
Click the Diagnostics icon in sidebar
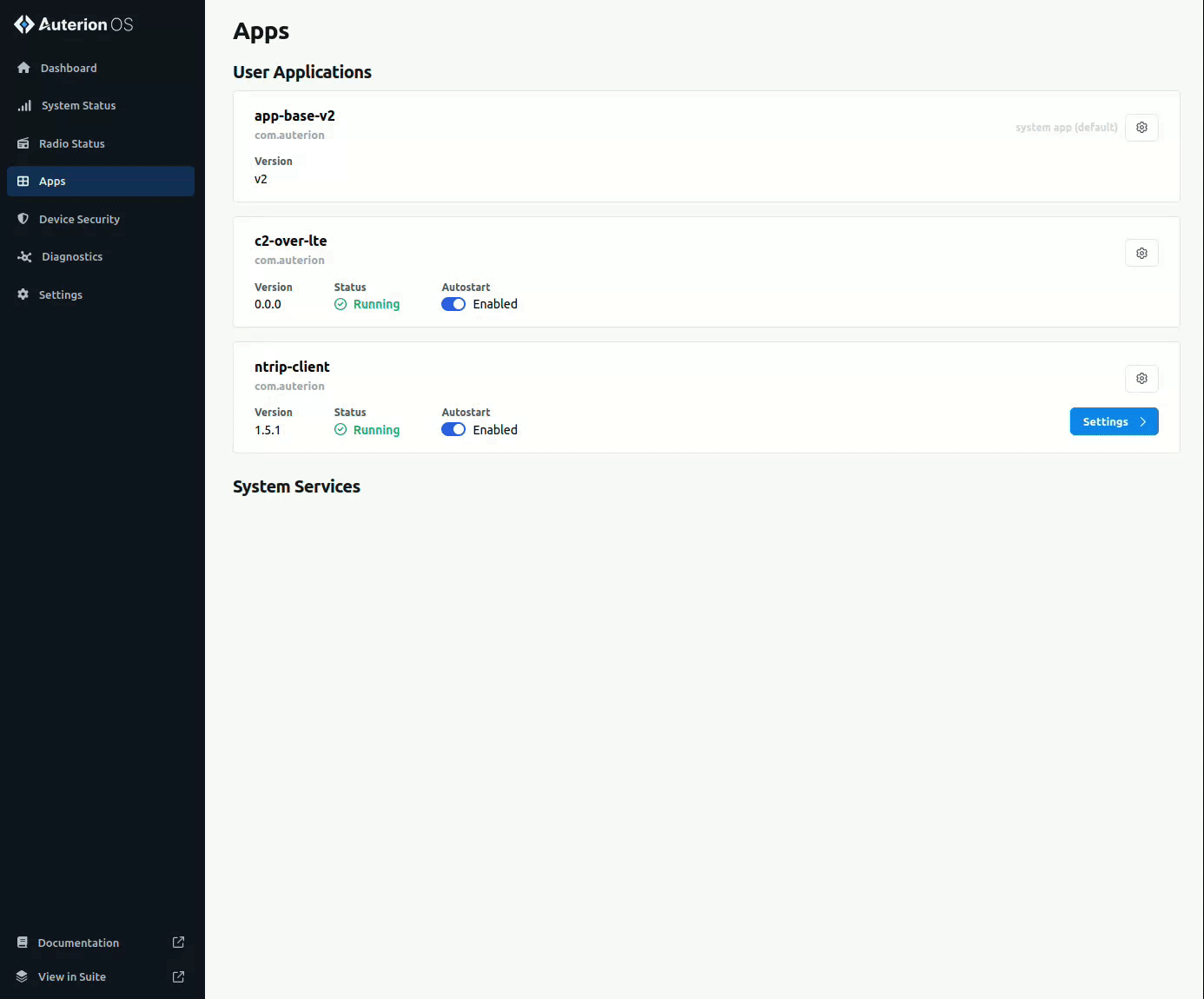coord(24,257)
